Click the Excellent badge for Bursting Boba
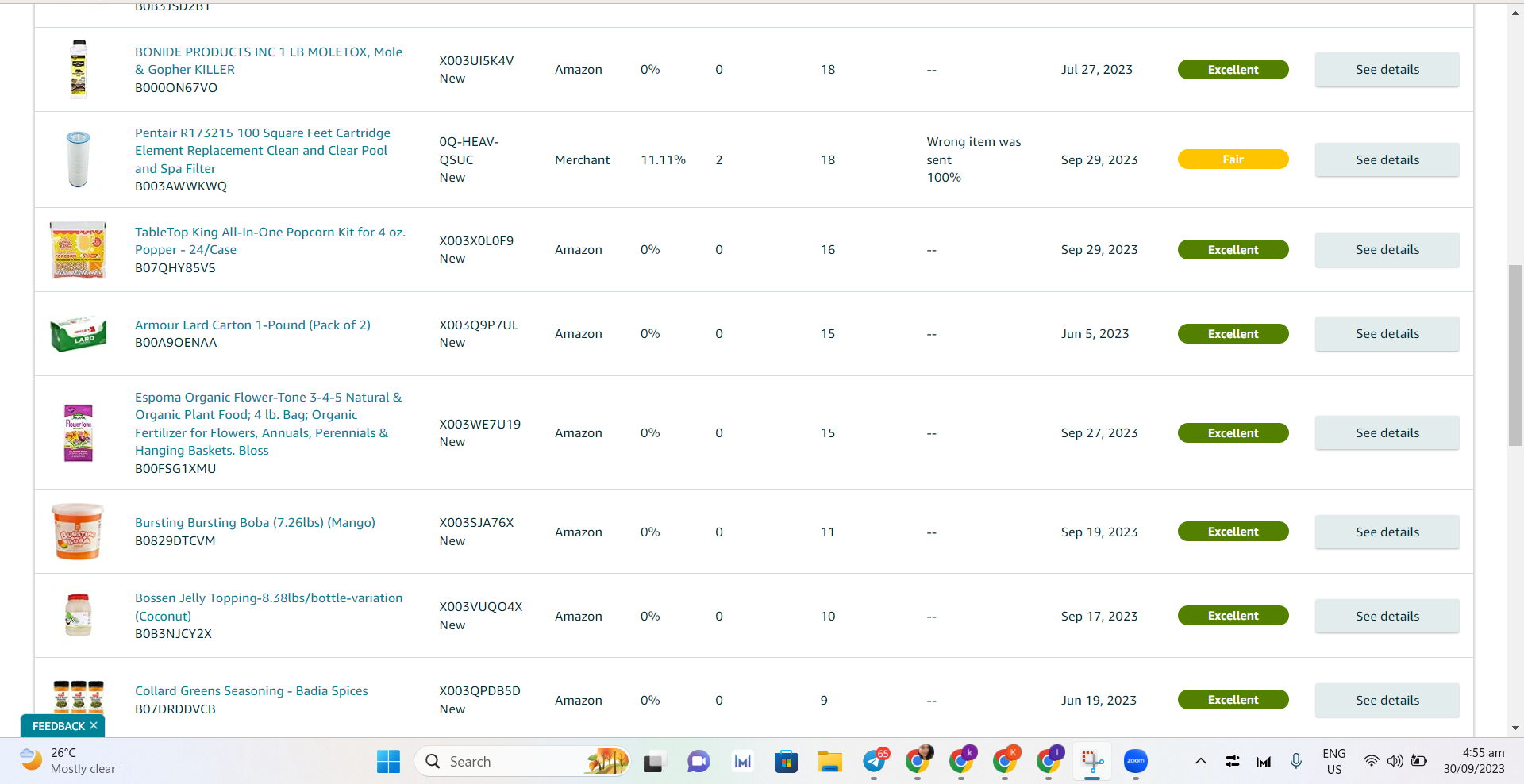The width and height of the screenshot is (1524, 784). pos(1233,532)
